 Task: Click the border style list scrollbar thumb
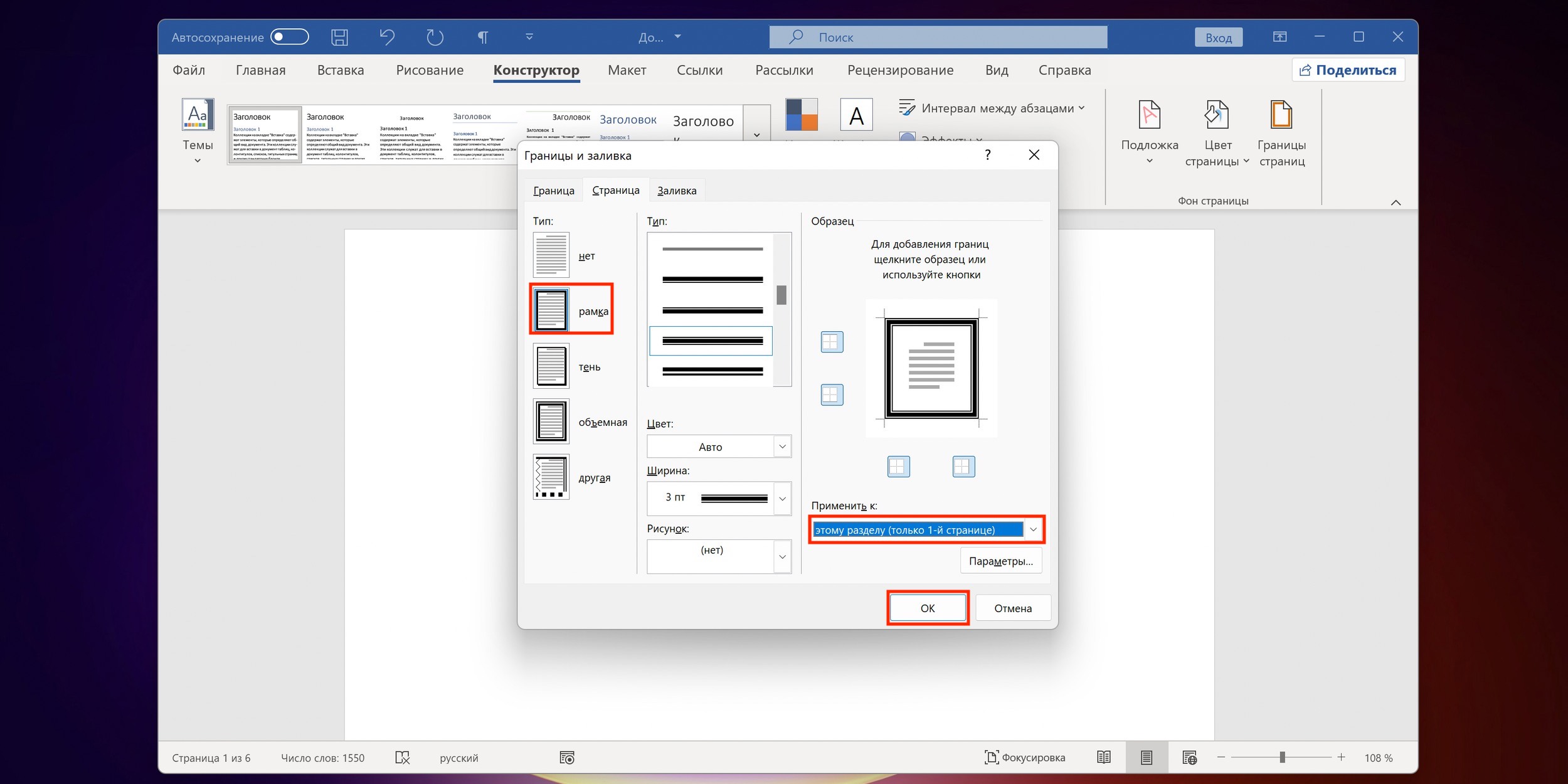(x=781, y=295)
